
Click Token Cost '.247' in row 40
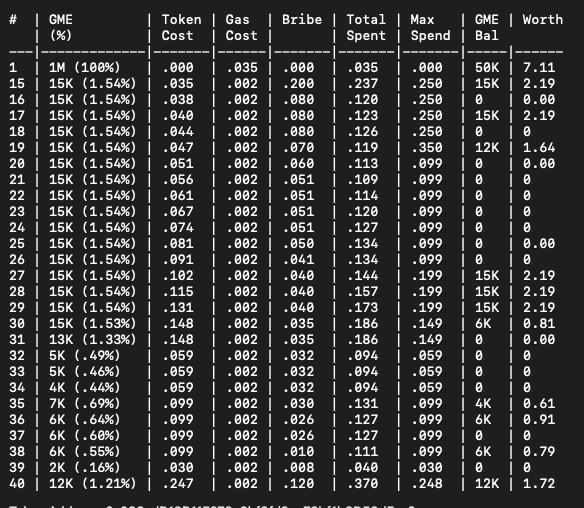(x=178, y=484)
